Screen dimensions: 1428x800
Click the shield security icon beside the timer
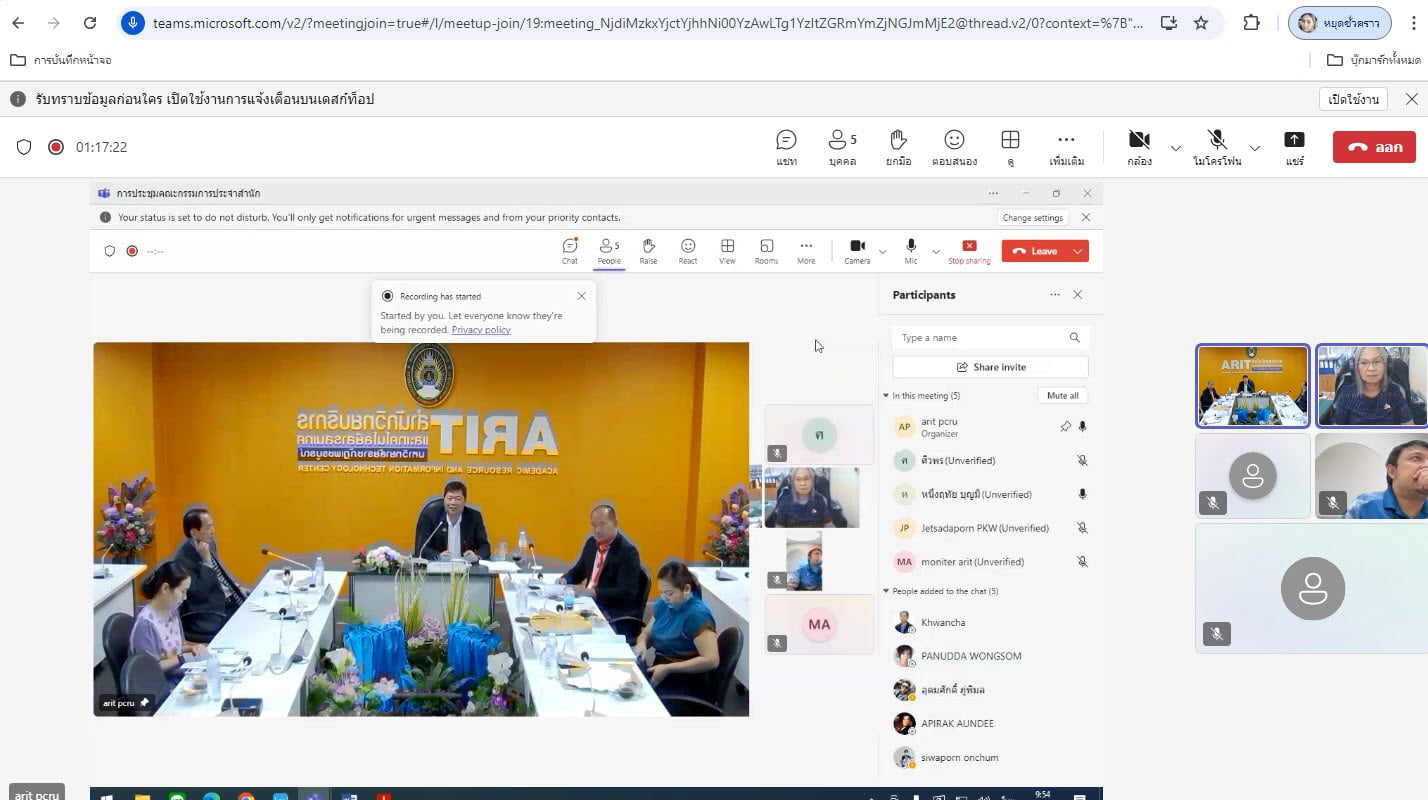(24, 147)
